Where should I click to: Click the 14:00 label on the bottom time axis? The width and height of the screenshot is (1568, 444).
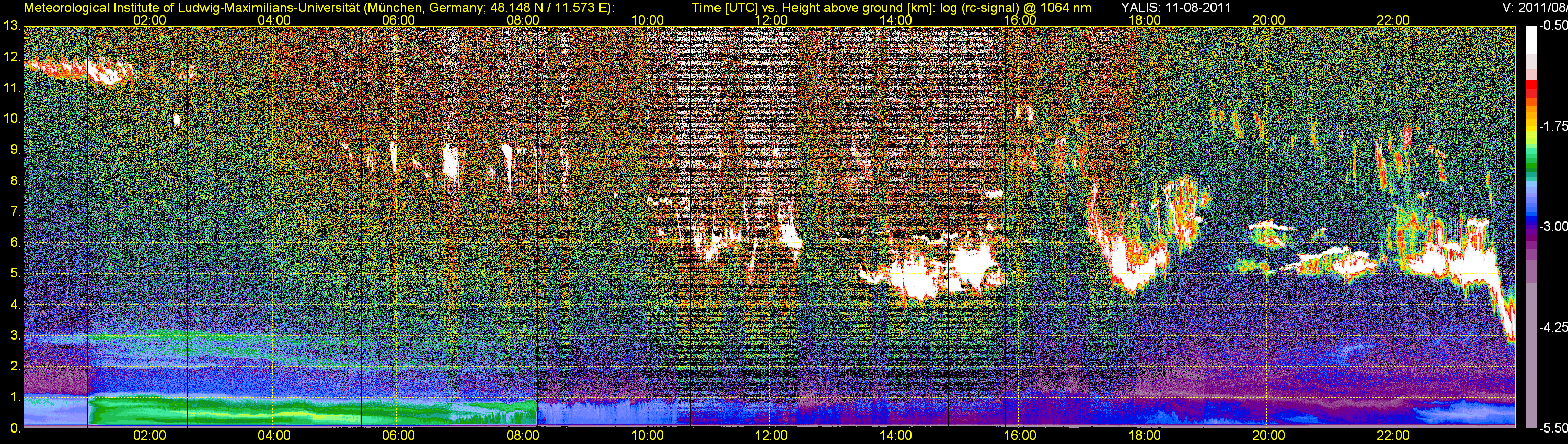pos(895,436)
